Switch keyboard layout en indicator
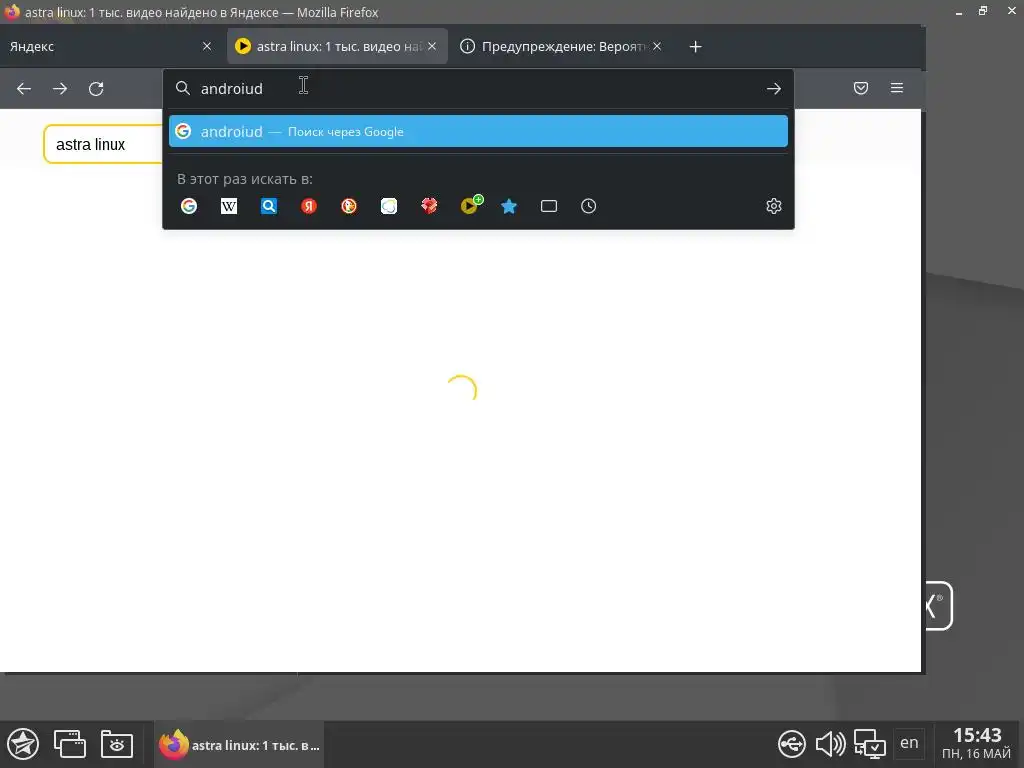Viewport: 1024px width, 768px height. (x=909, y=743)
